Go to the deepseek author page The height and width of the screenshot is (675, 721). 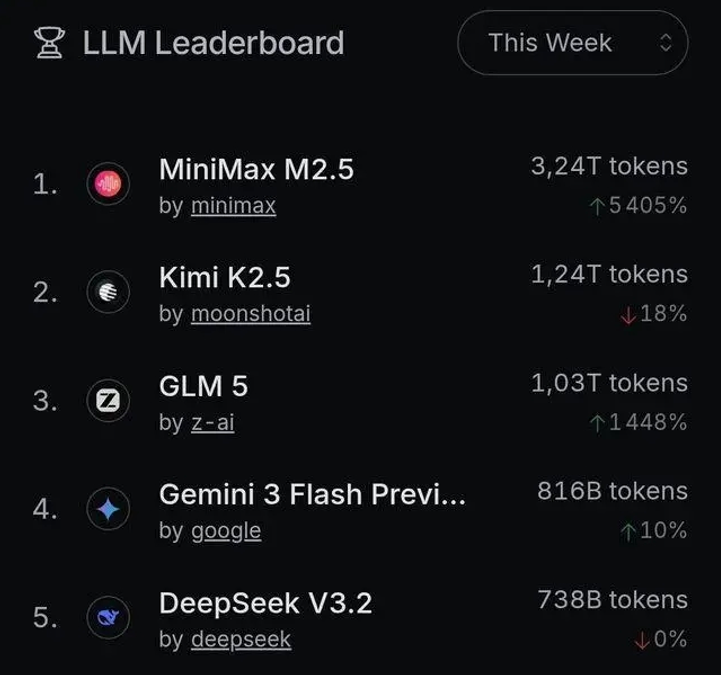coord(241,640)
